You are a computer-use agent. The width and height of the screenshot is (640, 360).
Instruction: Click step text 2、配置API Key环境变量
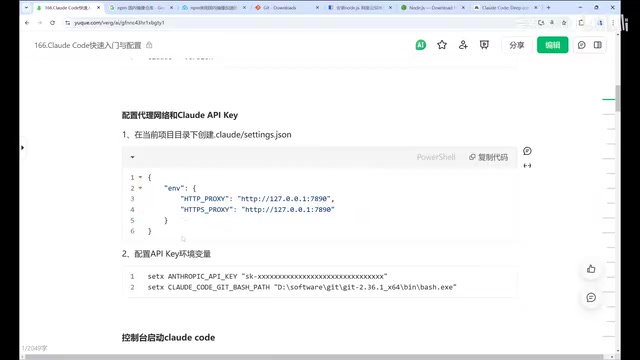pyautogui.click(x=166, y=254)
